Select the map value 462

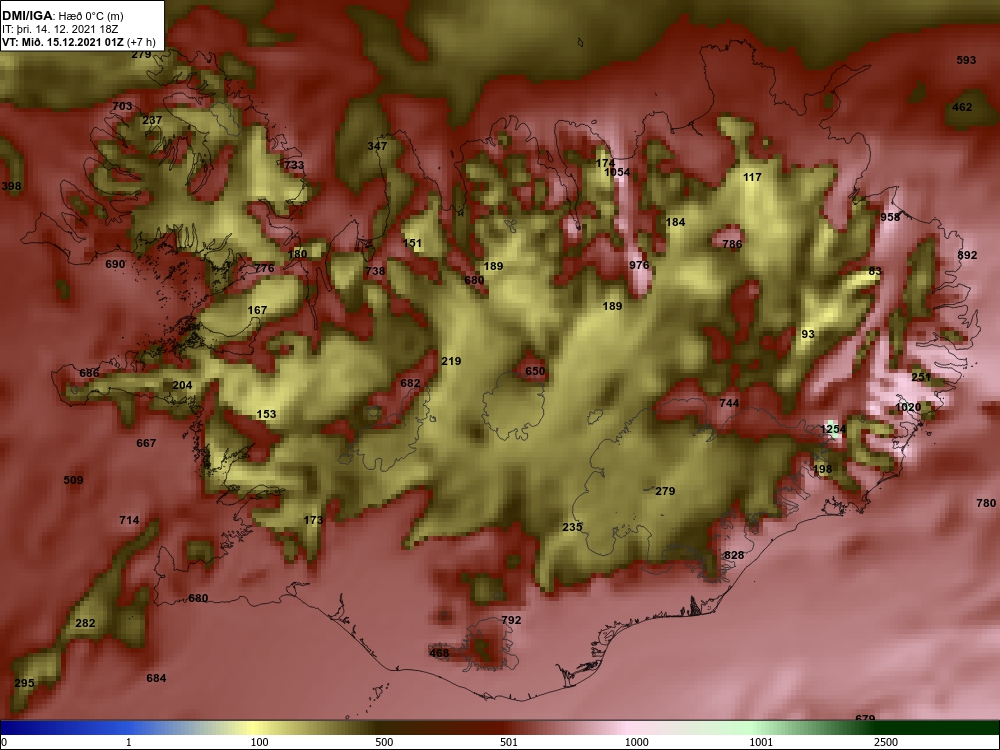click(x=962, y=107)
